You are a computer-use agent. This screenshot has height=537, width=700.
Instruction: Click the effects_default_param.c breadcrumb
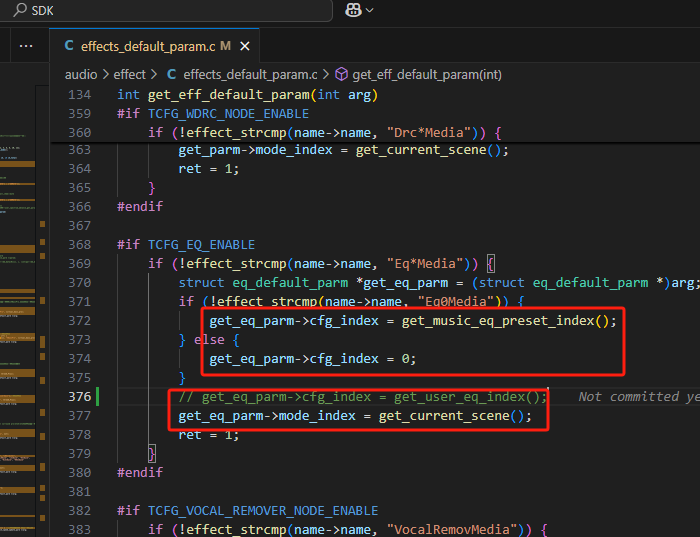pos(250,75)
